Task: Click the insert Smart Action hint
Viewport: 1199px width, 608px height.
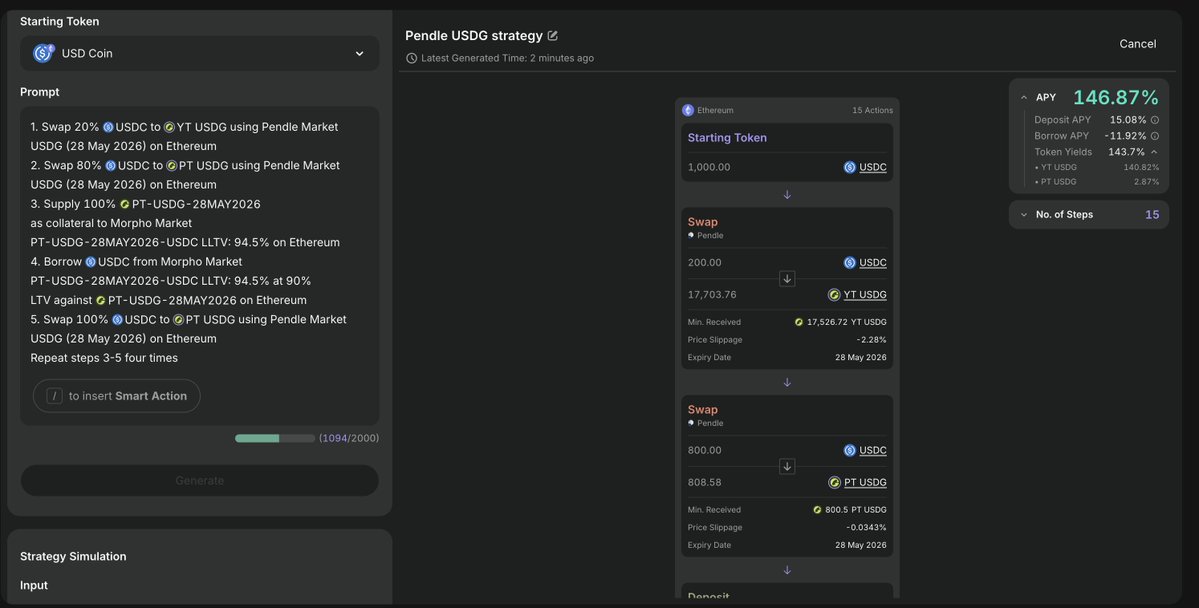Action: [x=116, y=395]
